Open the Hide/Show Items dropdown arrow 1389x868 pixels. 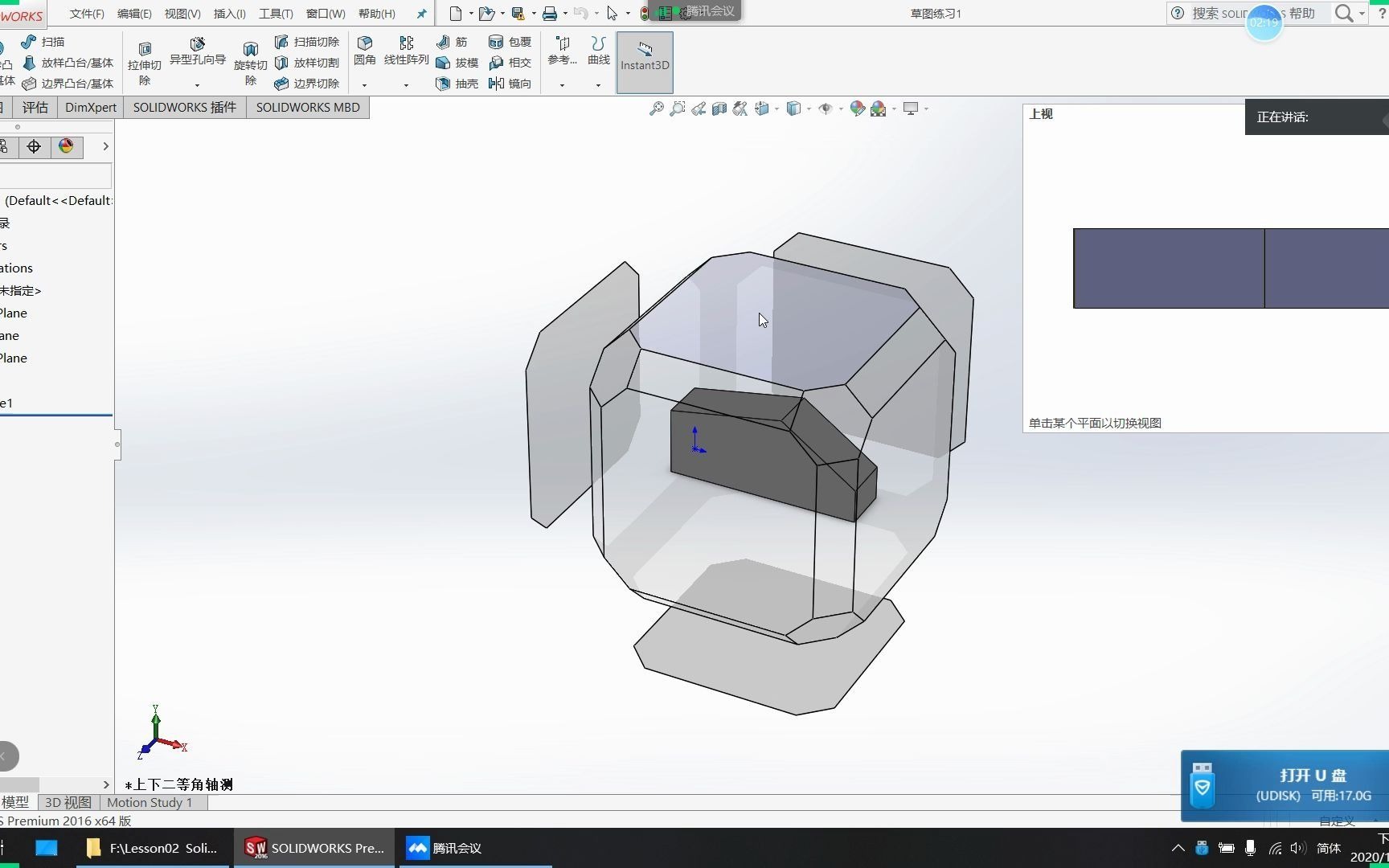point(841,108)
